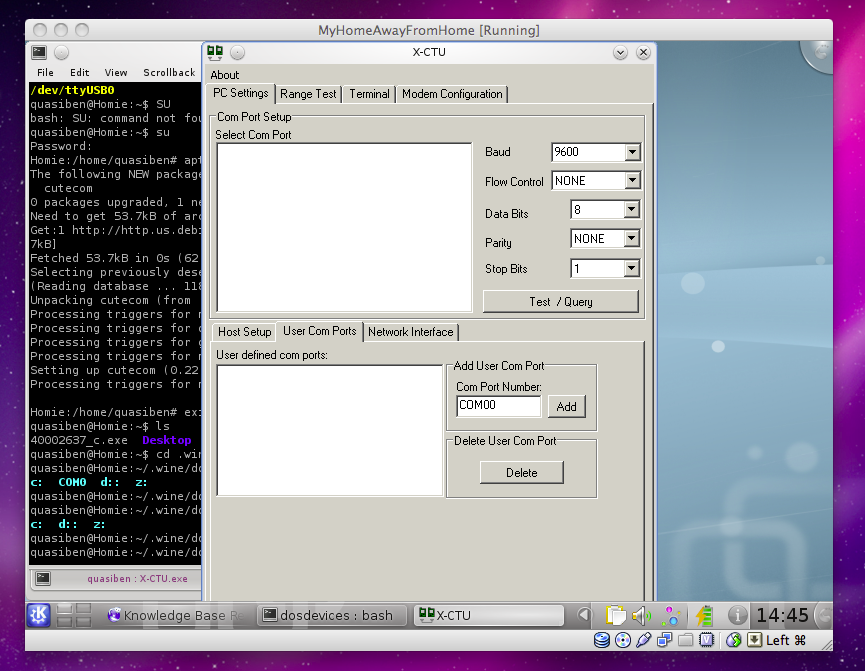This screenshot has width=865, height=671.
Task: Click the virtual desktop pager in the panel
Action: (x=74, y=615)
